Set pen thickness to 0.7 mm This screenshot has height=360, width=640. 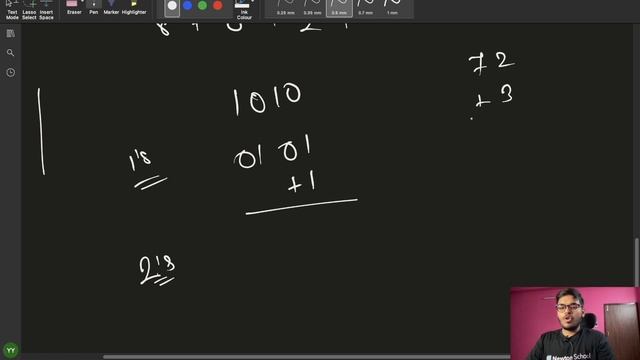[x=365, y=8]
